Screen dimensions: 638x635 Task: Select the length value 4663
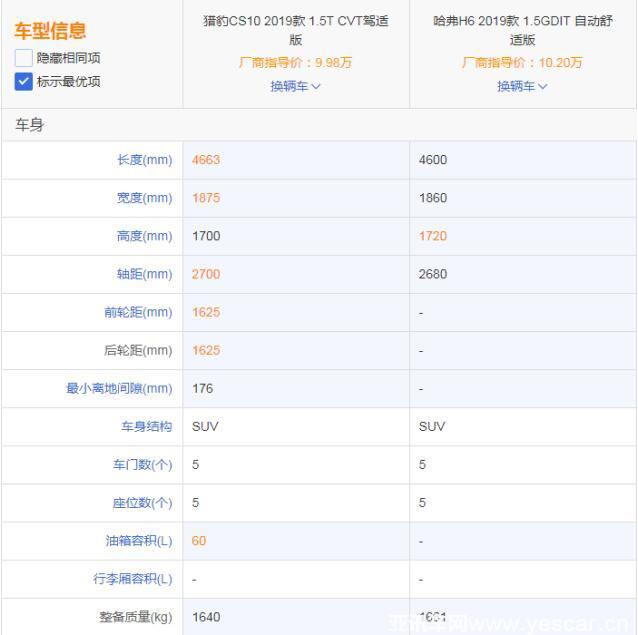[x=206, y=160]
